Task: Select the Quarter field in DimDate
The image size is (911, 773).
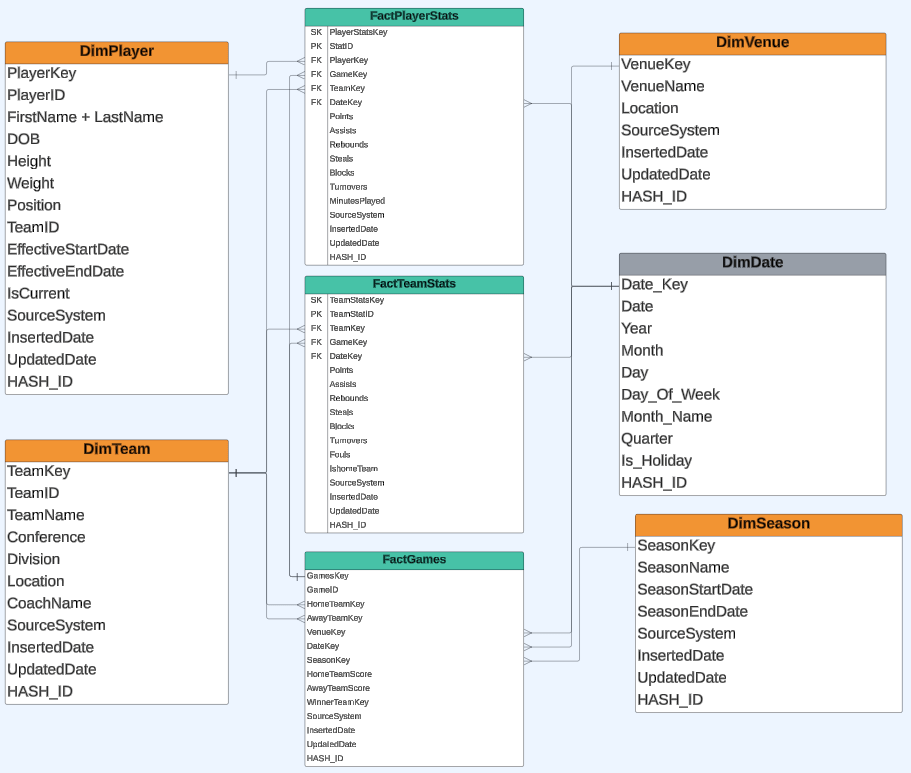Action: [752, 439]
